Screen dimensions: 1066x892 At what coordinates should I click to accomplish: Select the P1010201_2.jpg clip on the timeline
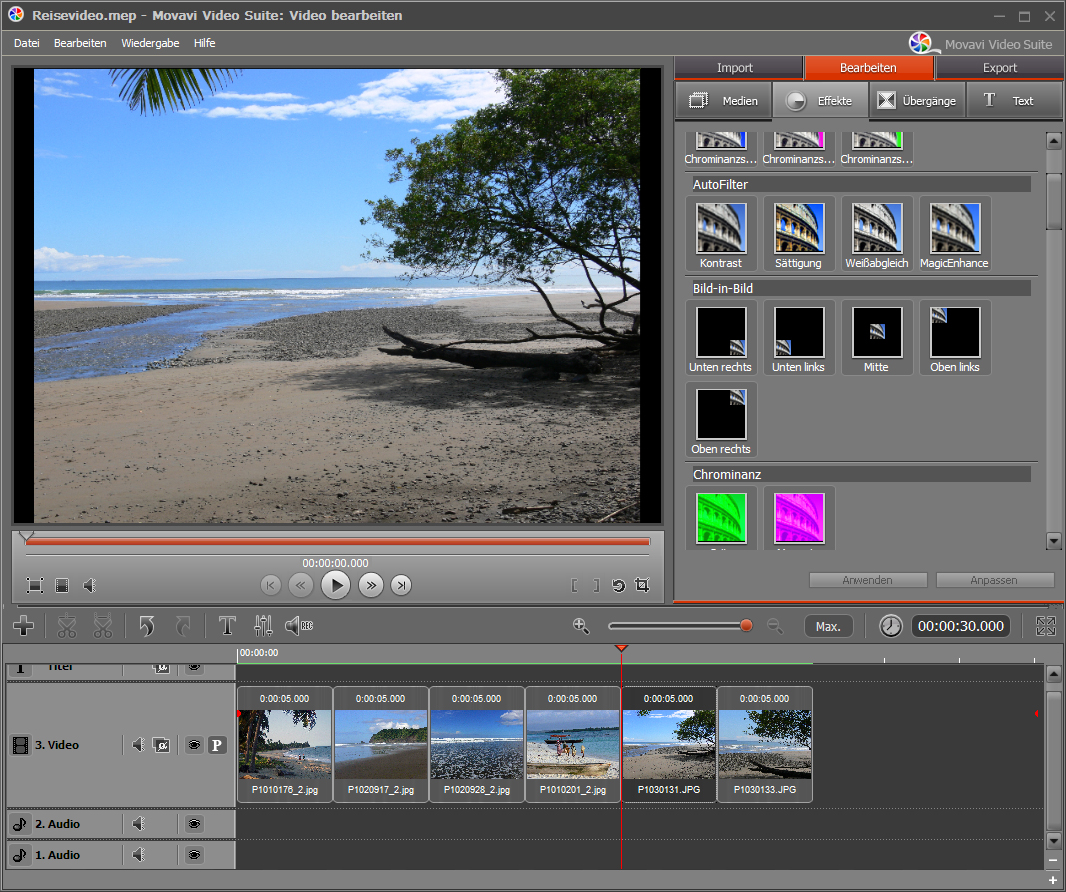pos(573,744)
